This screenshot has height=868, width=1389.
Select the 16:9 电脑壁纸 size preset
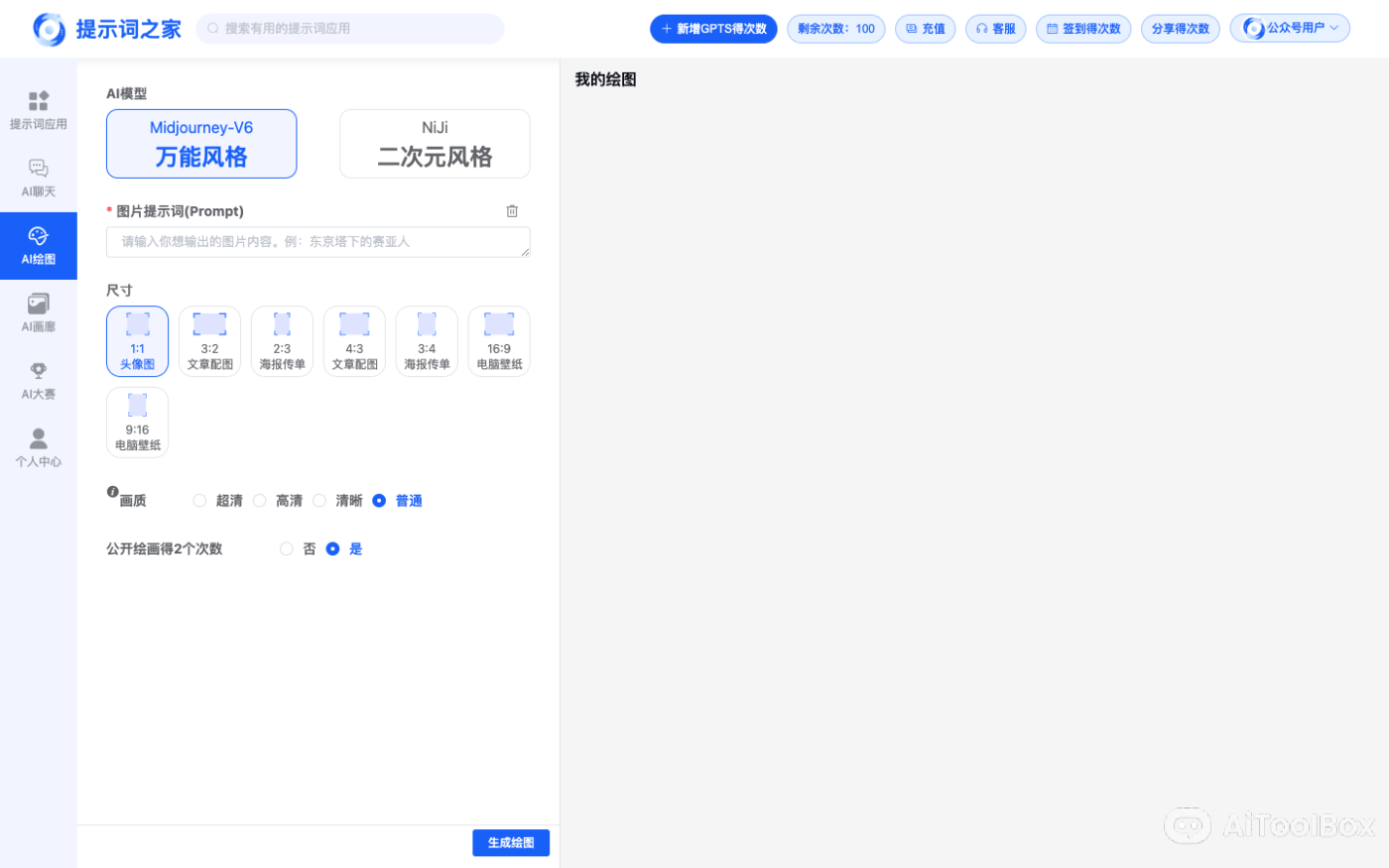[499, 340]
